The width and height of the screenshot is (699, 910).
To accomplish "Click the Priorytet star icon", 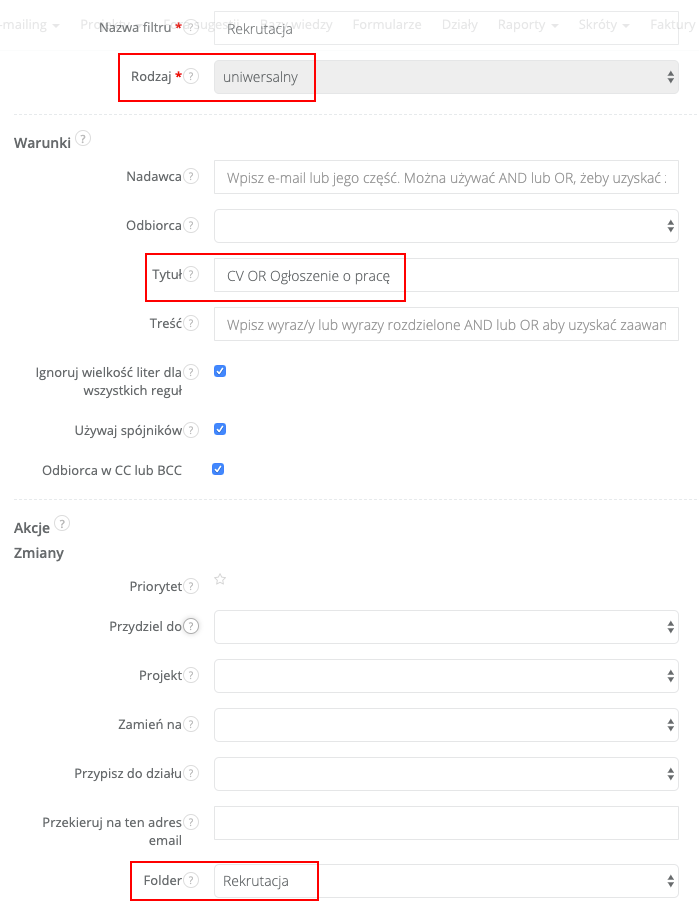I will point(220,580).
